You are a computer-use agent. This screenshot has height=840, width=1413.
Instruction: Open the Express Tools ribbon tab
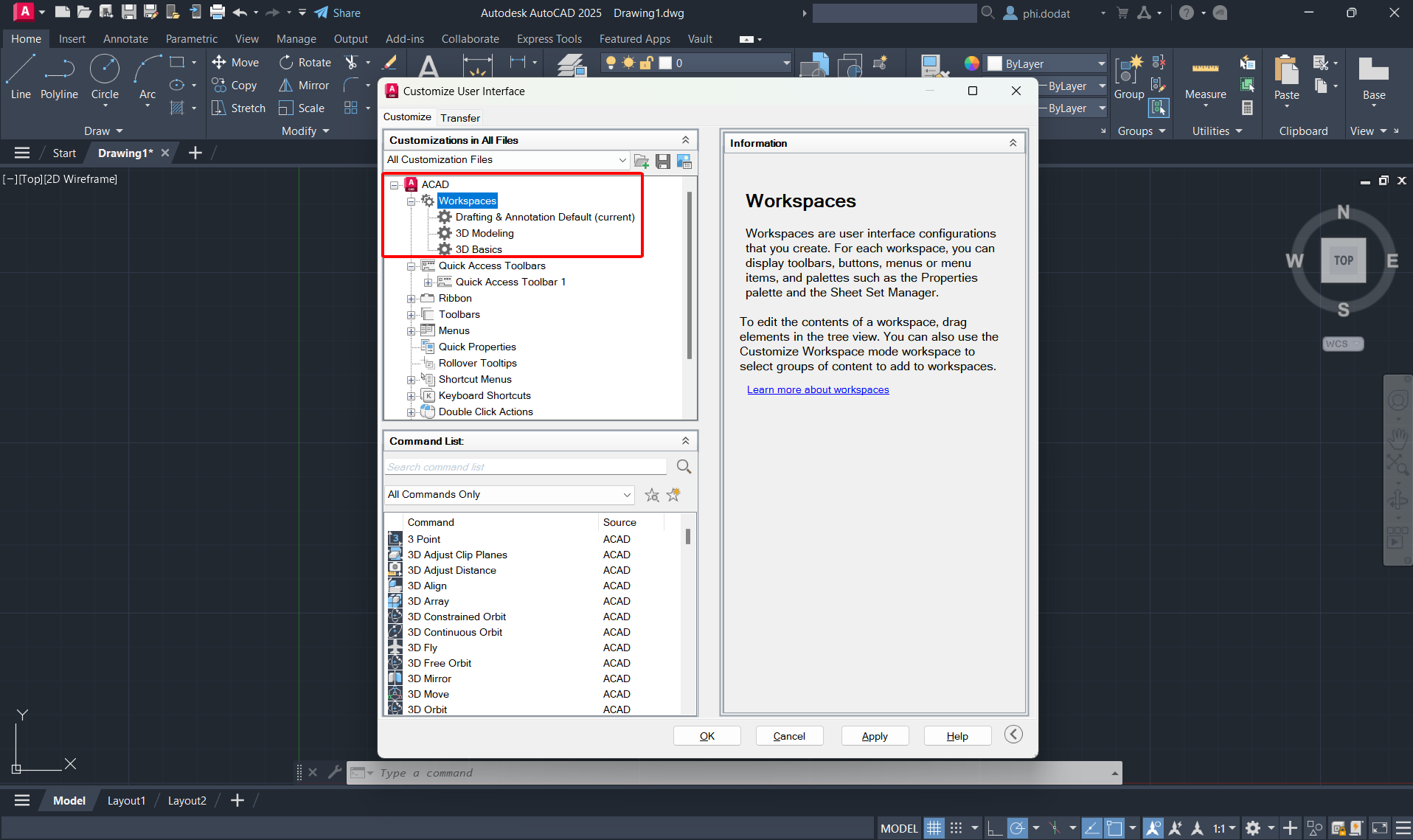[x=549, y=39]
